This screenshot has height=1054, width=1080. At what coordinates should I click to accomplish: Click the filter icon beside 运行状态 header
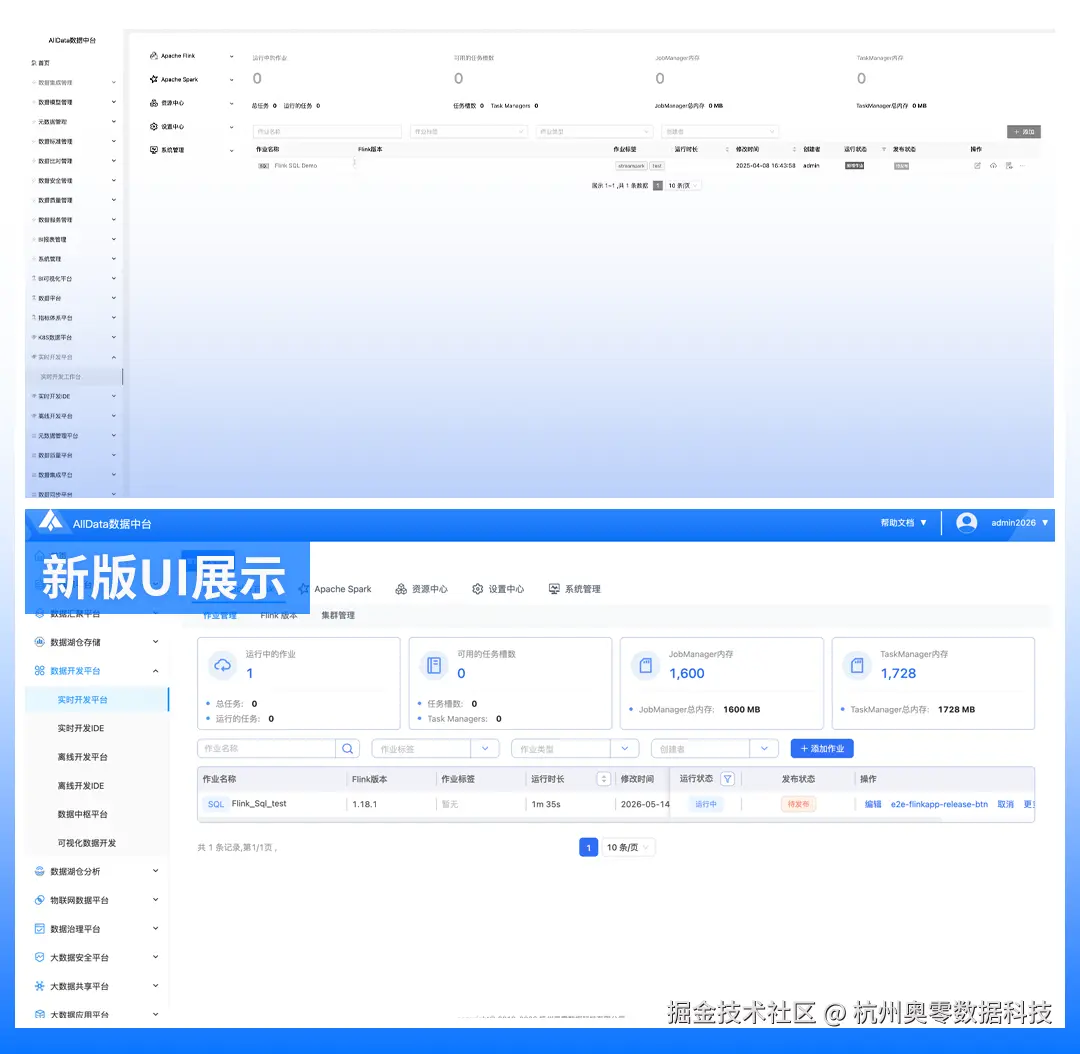727,779
